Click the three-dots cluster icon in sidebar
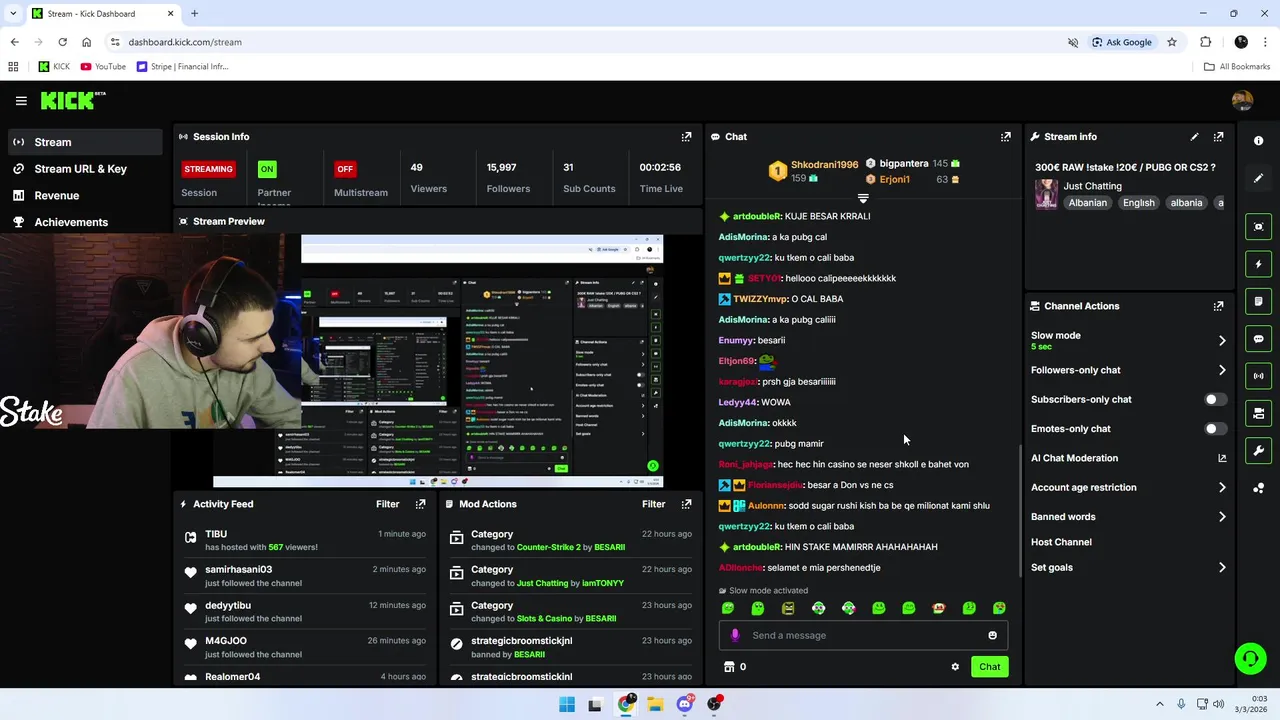 tap(1259, 488)
